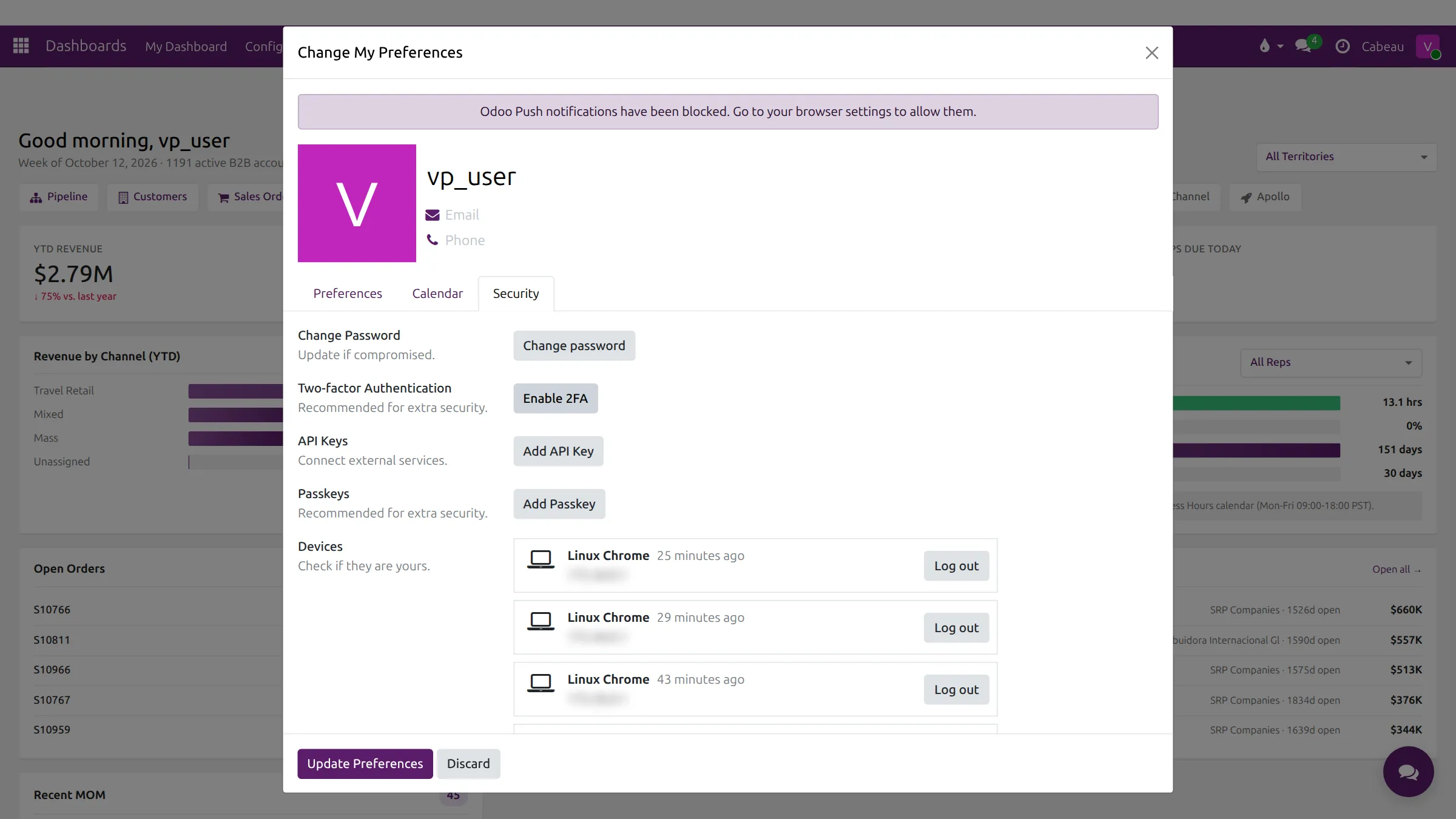Open the live chat bubble button

1408,772
